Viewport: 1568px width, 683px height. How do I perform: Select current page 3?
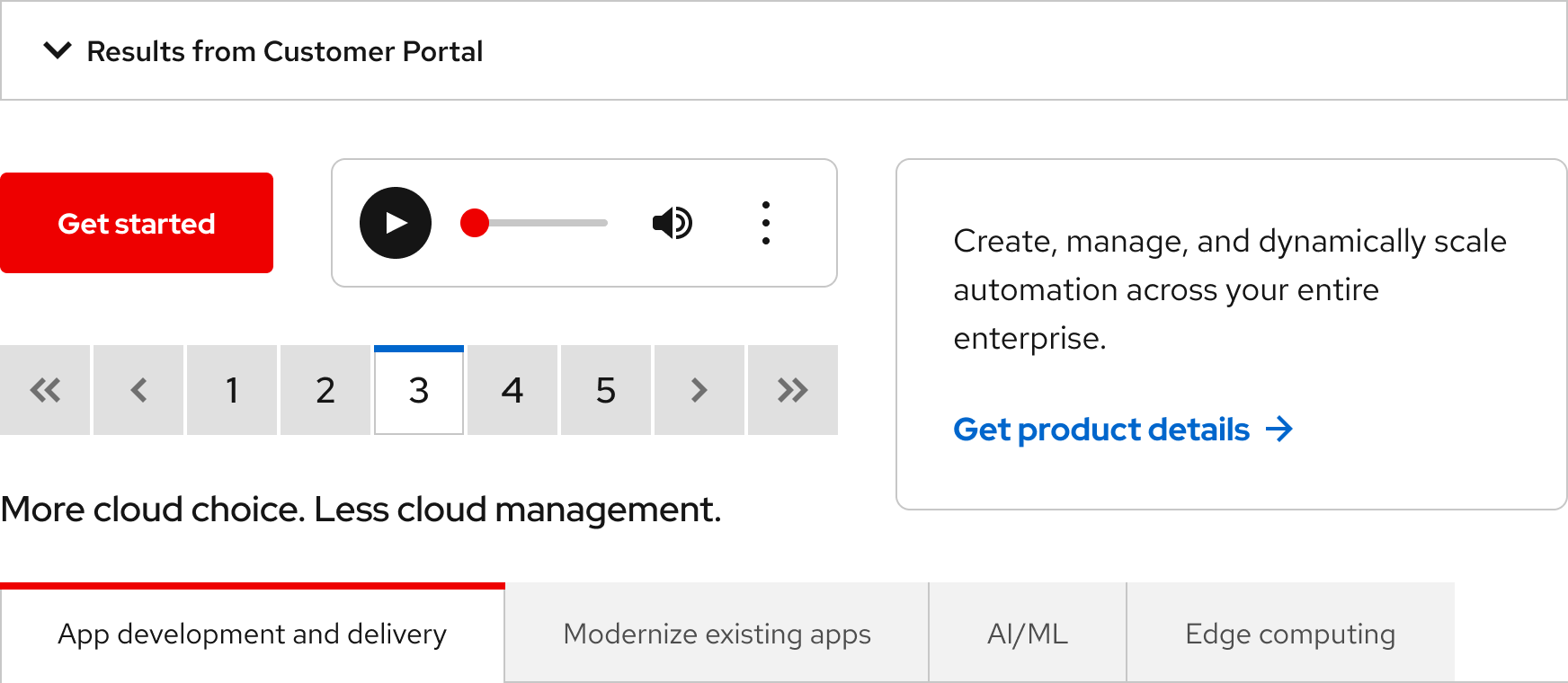[419, 390]
